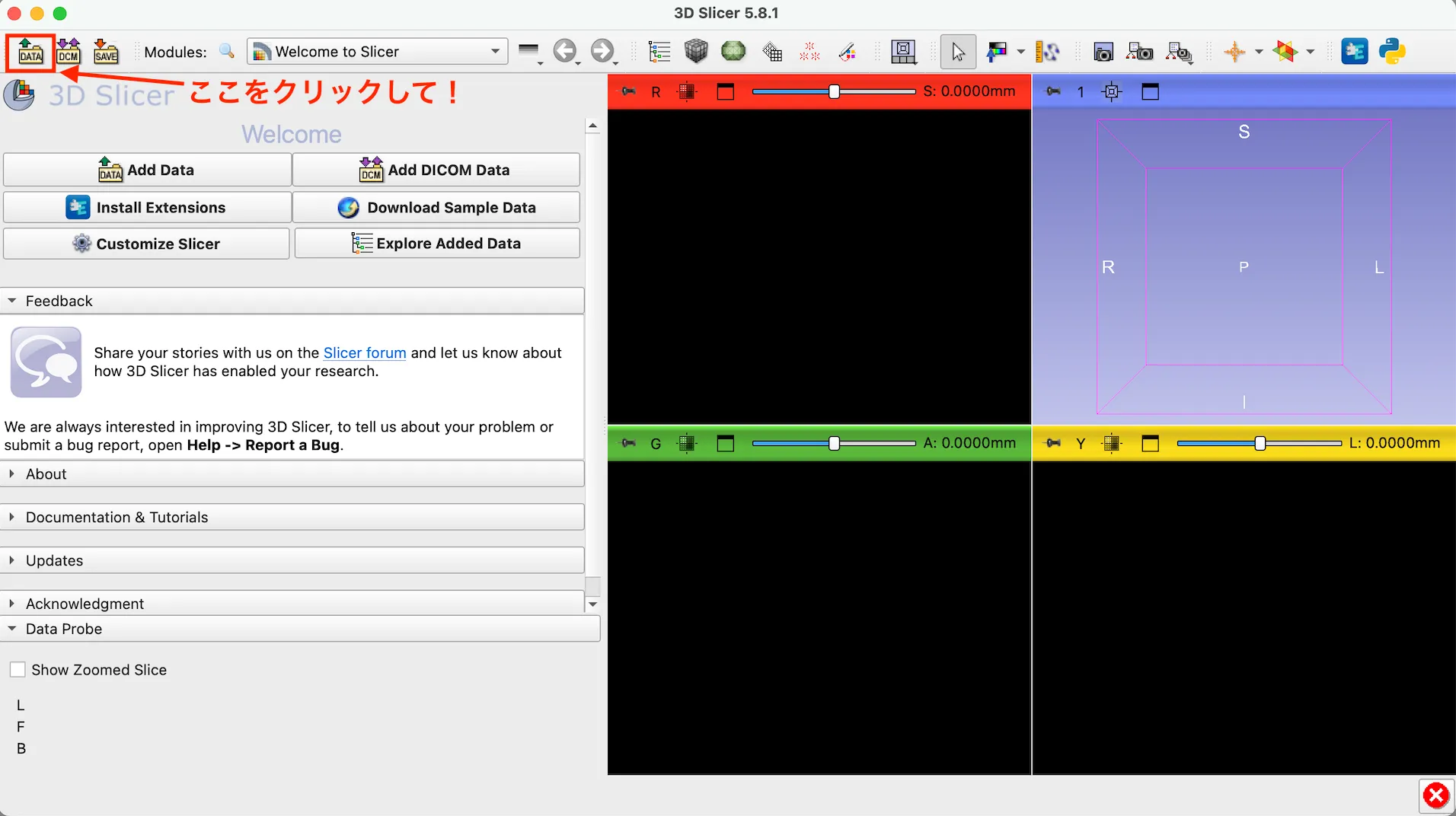
Task: Select the mouse interaction pointer icon
Action: (958, 51)
